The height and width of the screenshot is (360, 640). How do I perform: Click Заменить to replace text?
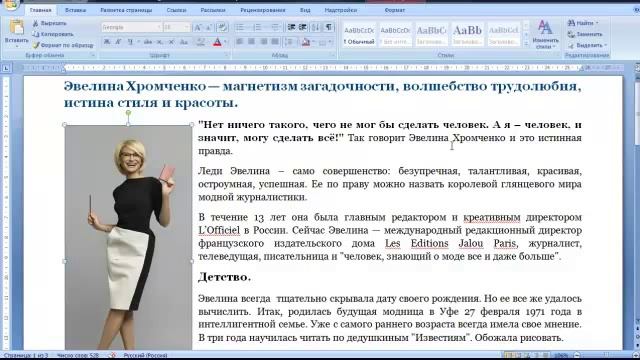[585, 34]
